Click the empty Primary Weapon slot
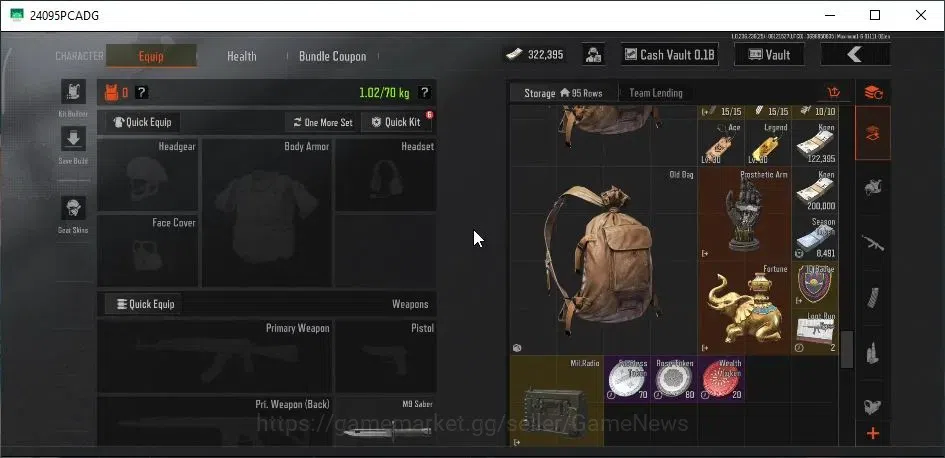945x458 pixels. click(x=215, y=357)
